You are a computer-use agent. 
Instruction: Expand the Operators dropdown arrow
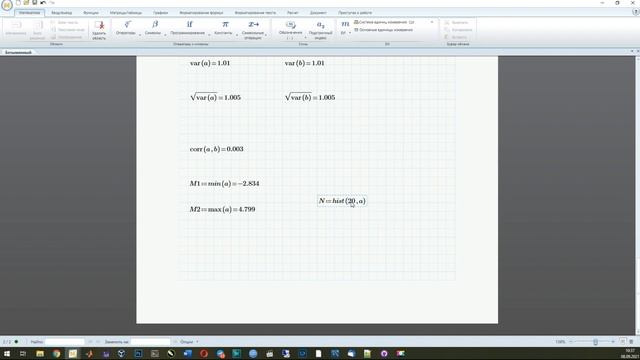coord(140,35)
